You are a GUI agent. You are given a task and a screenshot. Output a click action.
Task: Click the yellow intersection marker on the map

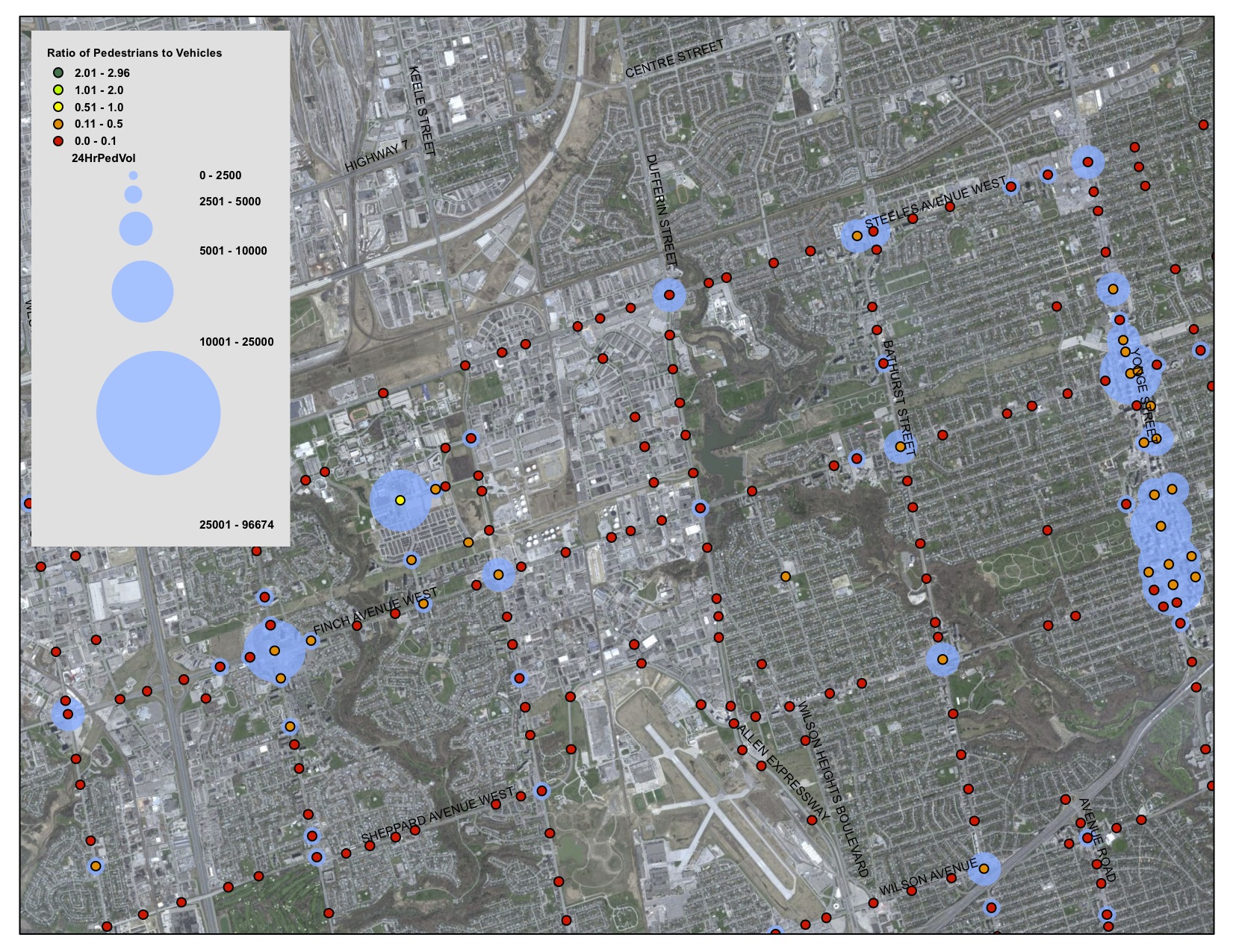400,500
